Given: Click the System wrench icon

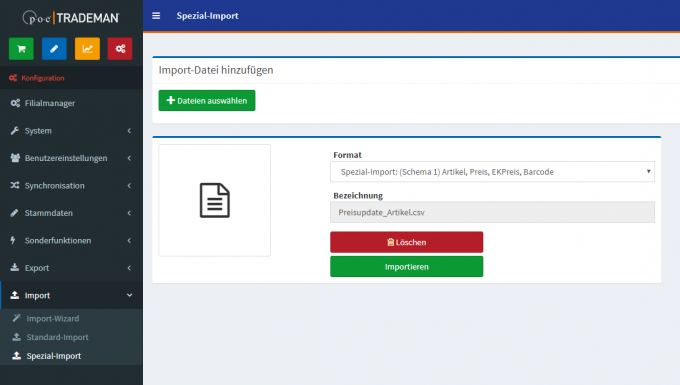Looking at the screenshot, I should click(x=15, y=131).
